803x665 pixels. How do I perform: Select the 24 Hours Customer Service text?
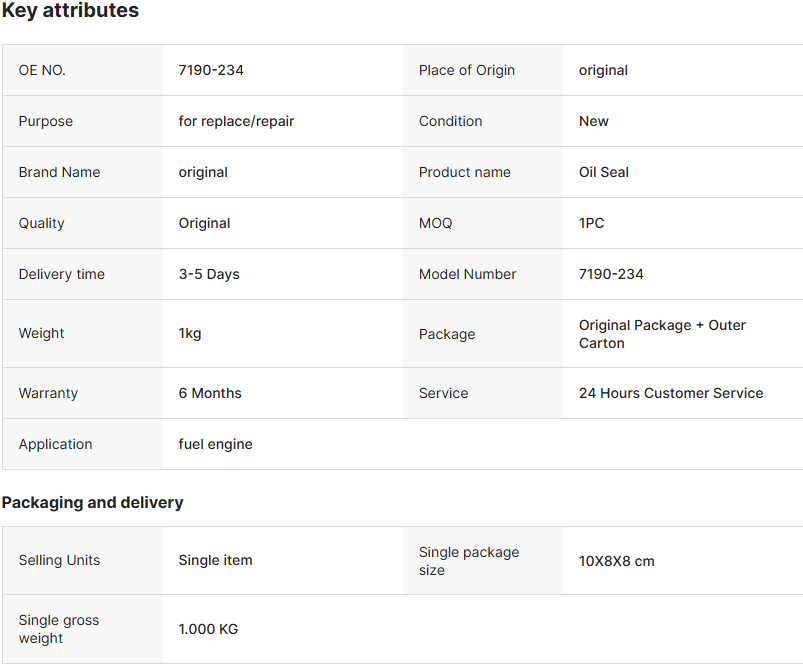[671, 393]
